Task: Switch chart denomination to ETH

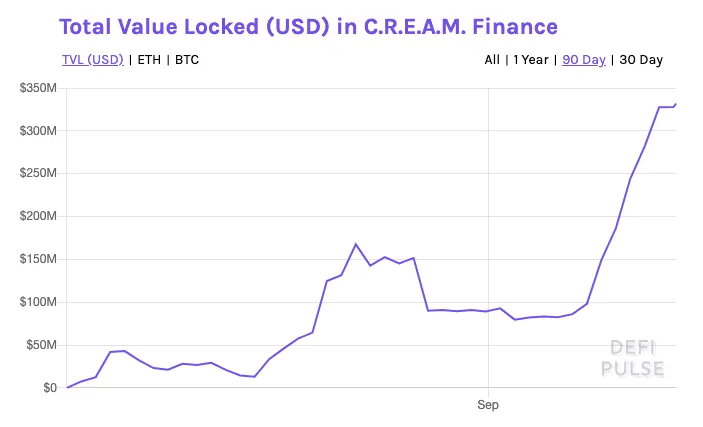Action: click(x=149, y=60)
